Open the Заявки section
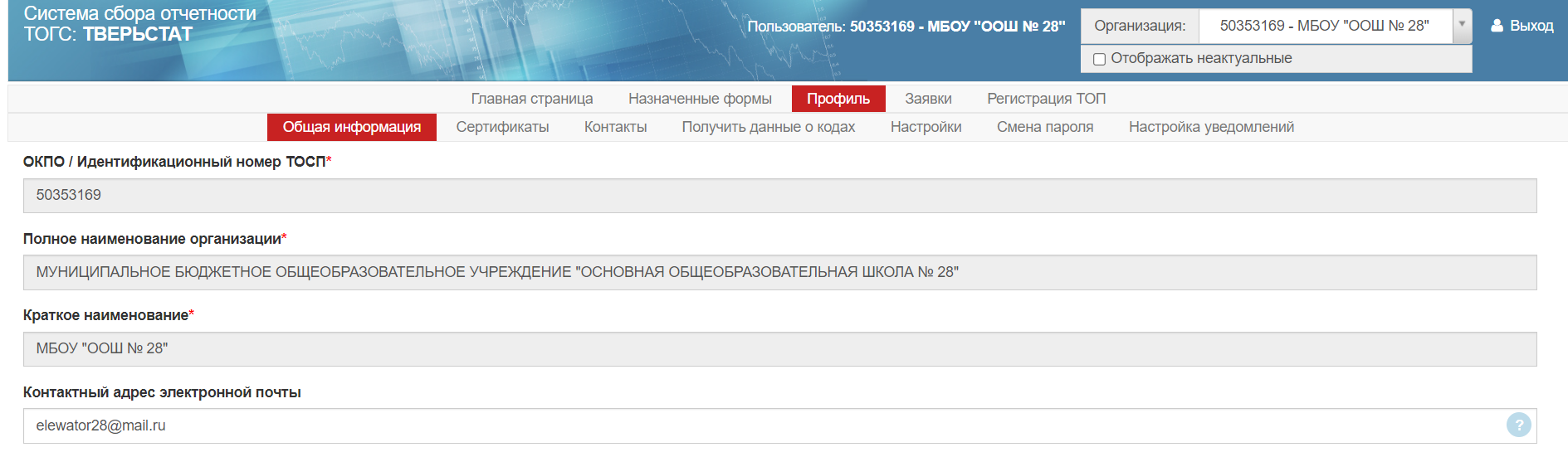1568x457 pixels. click(x=928, y=99)
